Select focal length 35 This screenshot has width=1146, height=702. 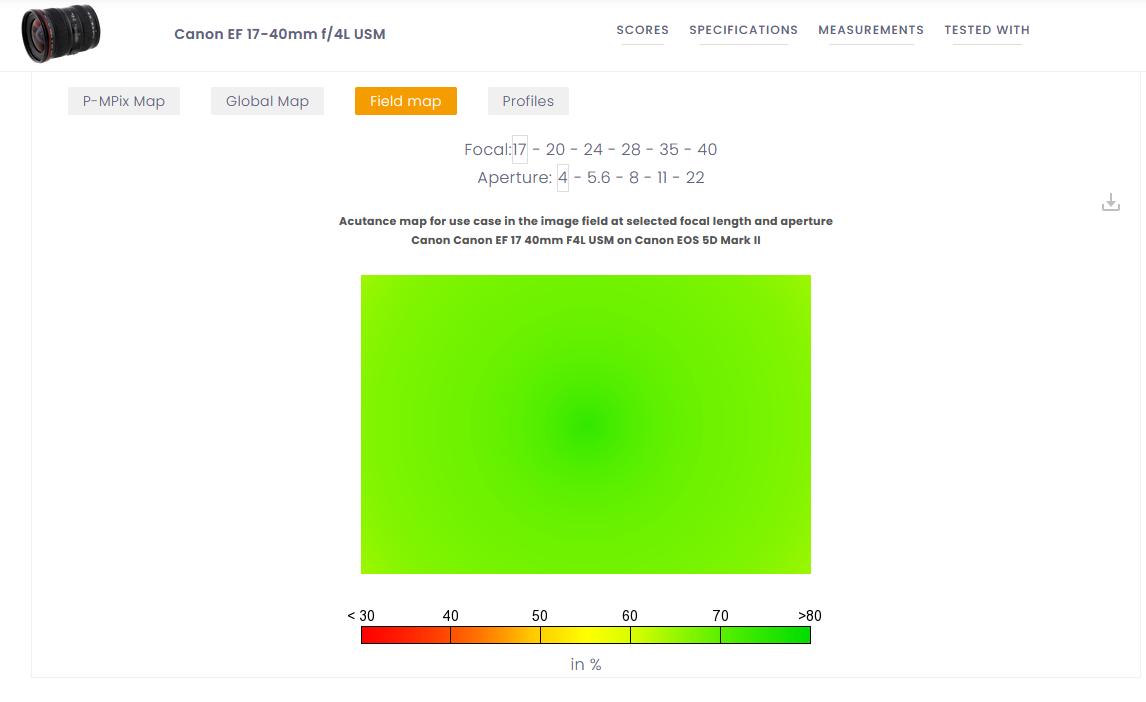(x=669, y=150)
